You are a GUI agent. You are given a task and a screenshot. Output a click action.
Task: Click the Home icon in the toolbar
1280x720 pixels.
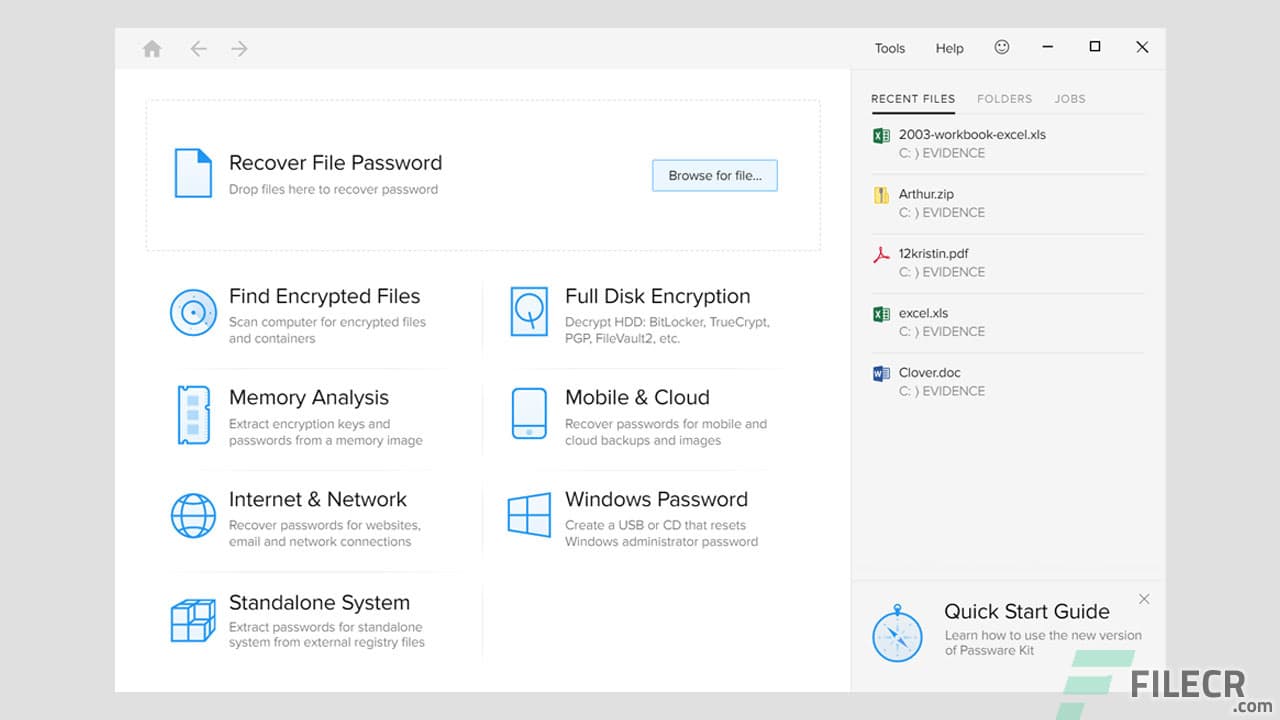click(151, 47)
